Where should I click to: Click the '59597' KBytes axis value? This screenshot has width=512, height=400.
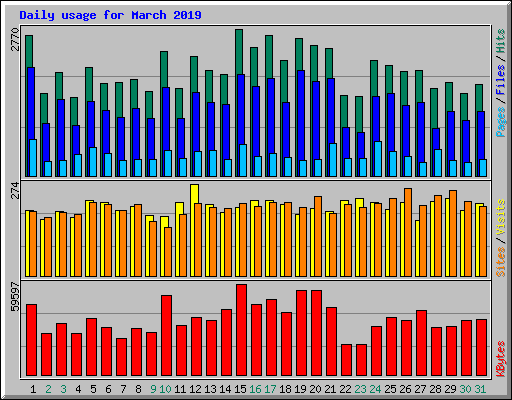coord(15,297)
